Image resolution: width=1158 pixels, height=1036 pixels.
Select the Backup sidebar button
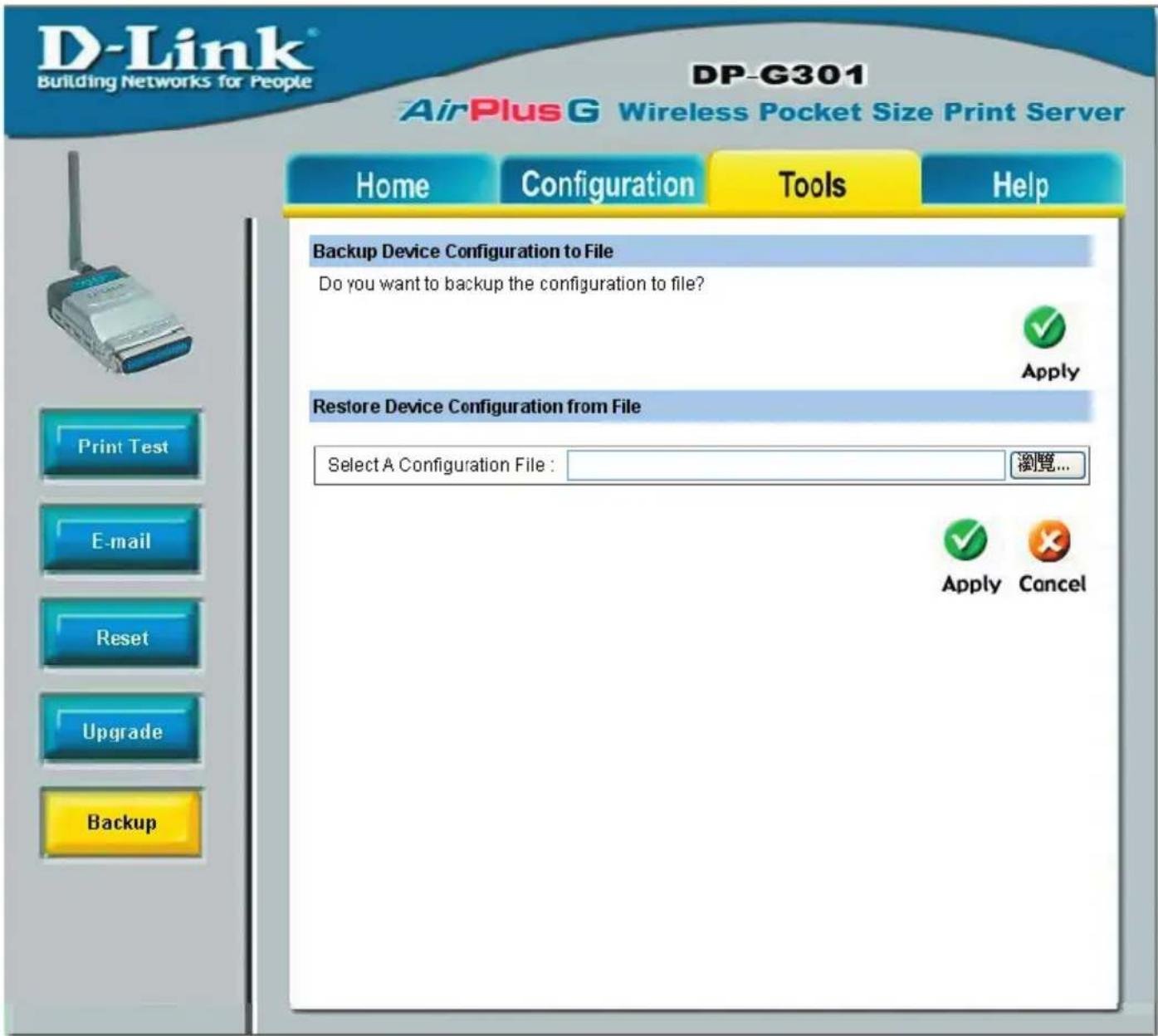(122, 823)
